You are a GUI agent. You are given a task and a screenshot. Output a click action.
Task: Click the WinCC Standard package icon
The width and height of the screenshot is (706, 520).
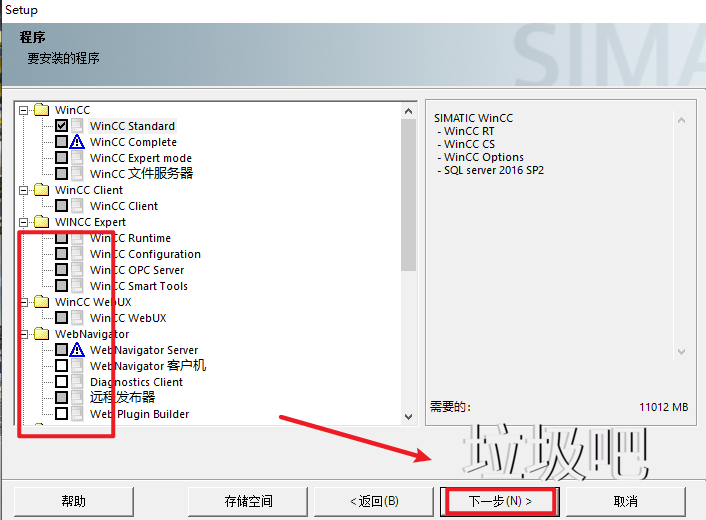click(x=77, y=126)
